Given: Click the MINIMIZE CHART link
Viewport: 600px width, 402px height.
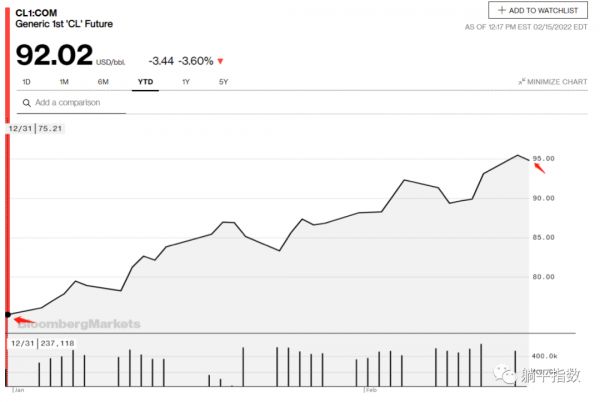Looking at the screenshot, I should tap(556, 81).
